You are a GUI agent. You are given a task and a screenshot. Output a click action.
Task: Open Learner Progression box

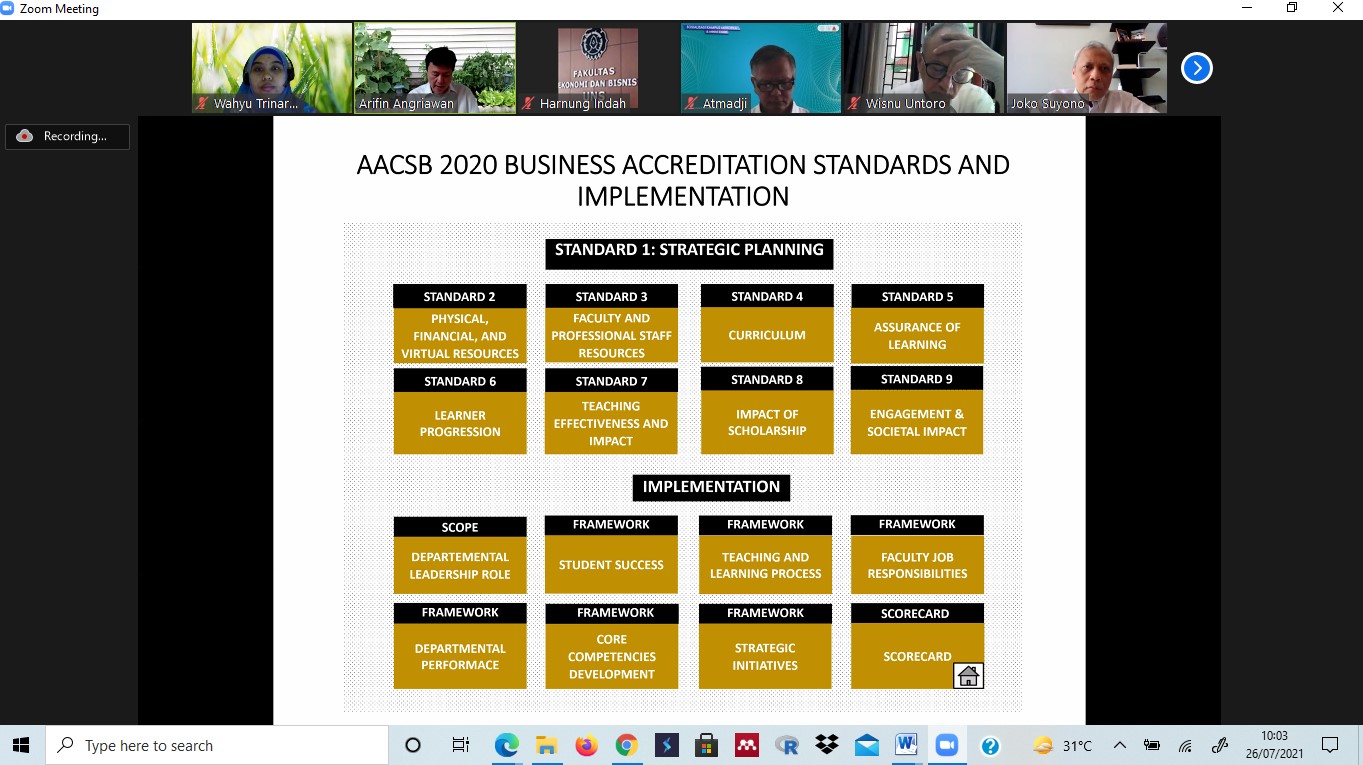click(x=460, y=423)
